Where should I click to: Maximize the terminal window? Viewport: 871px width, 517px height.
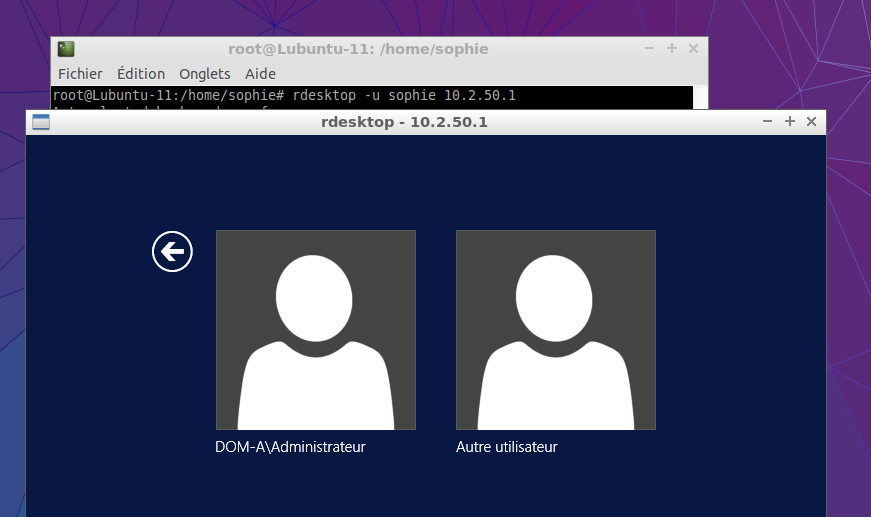tap(672, 48)
